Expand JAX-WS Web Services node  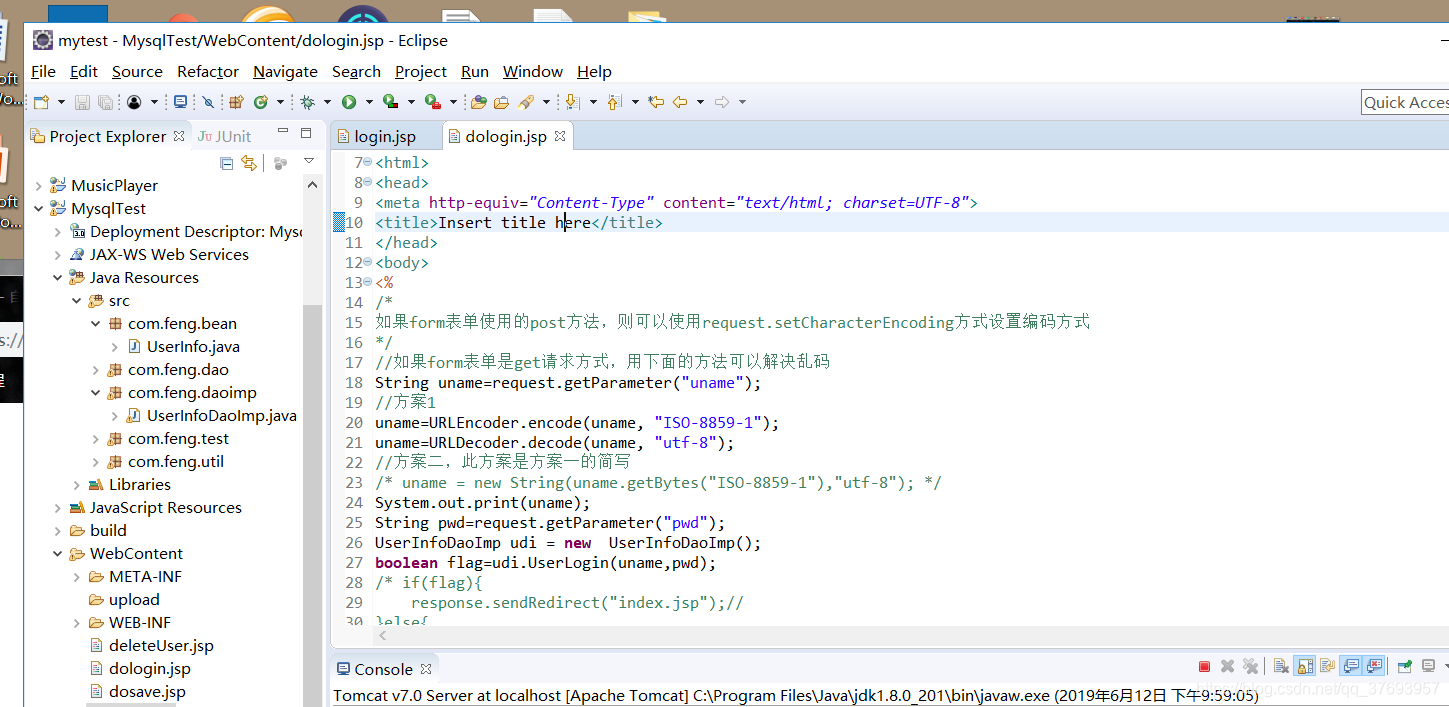pyautogui.click(x=58, y=255)
